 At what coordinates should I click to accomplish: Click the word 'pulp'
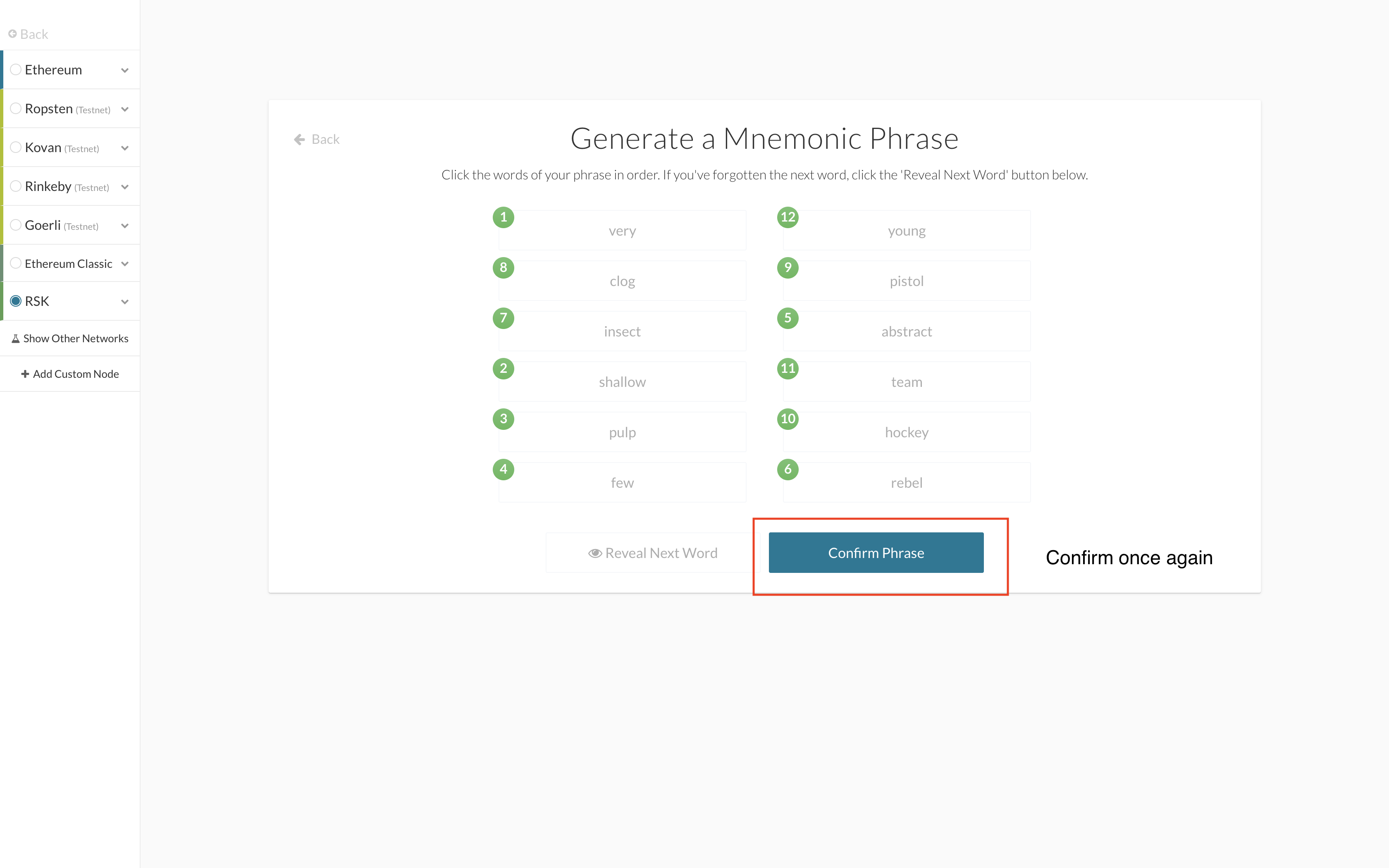(x=622, y=432)
